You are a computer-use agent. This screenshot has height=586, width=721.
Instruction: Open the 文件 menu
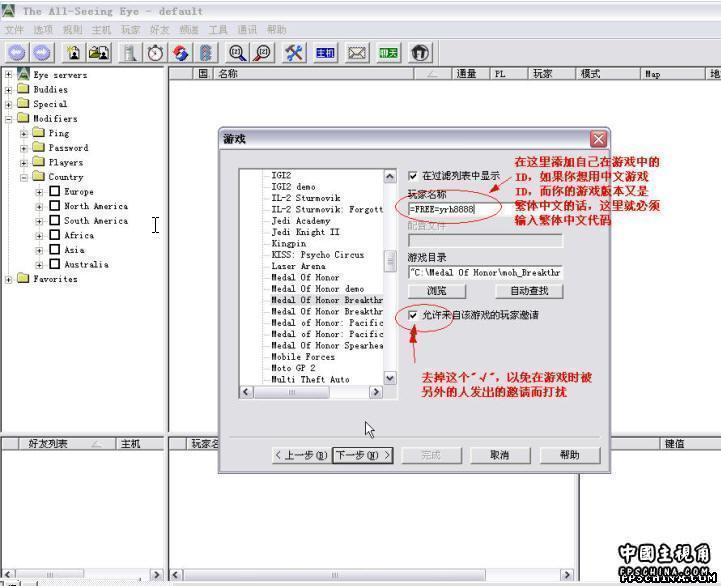(x=14, y=30)
